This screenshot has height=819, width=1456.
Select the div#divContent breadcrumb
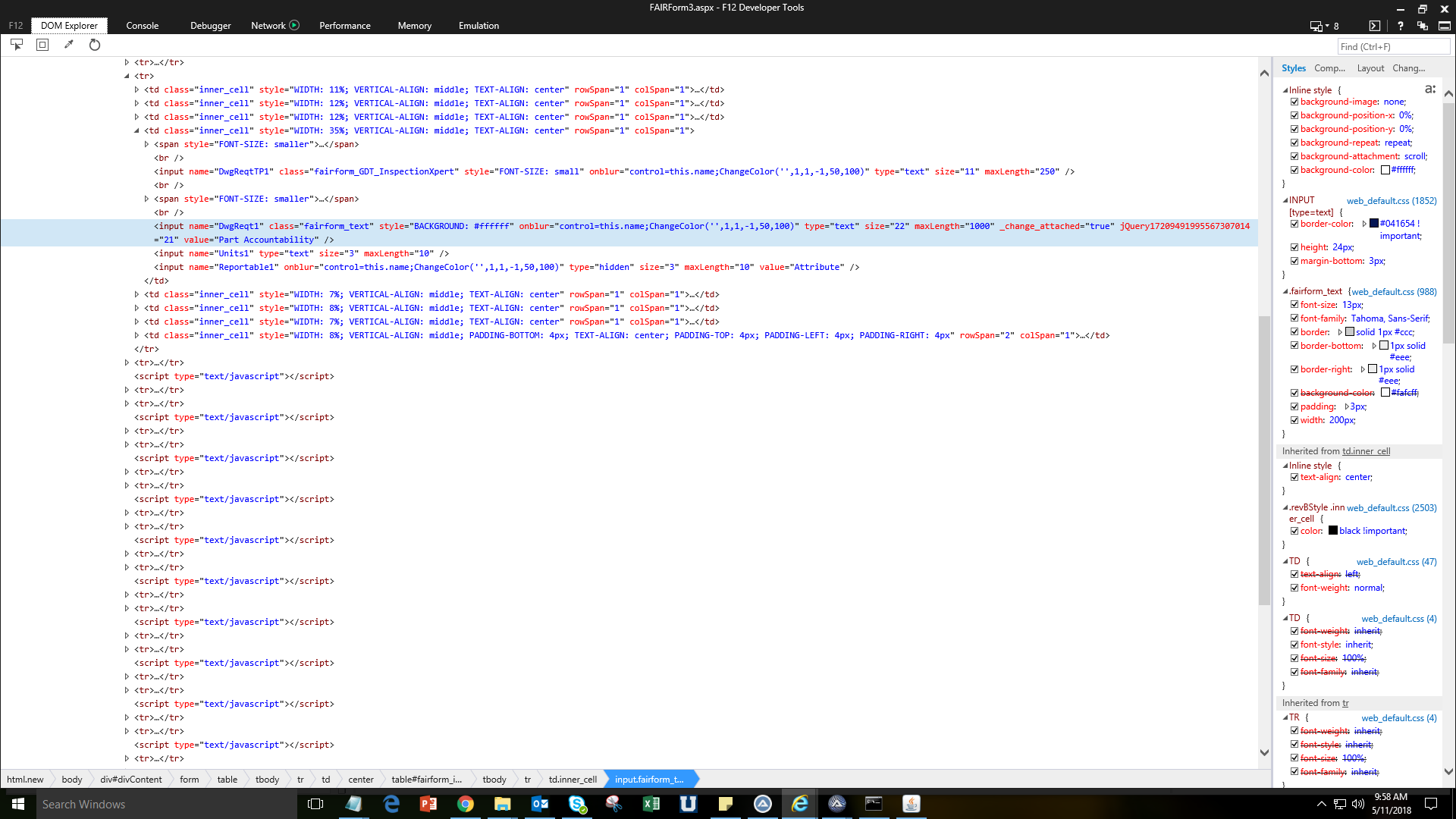click(130, 780)
